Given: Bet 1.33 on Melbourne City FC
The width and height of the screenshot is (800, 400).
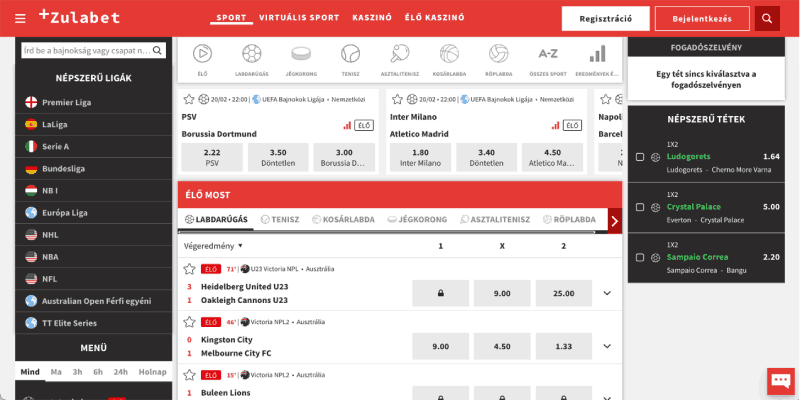Looking at the screenshot, I should click(x=564, y=346).
